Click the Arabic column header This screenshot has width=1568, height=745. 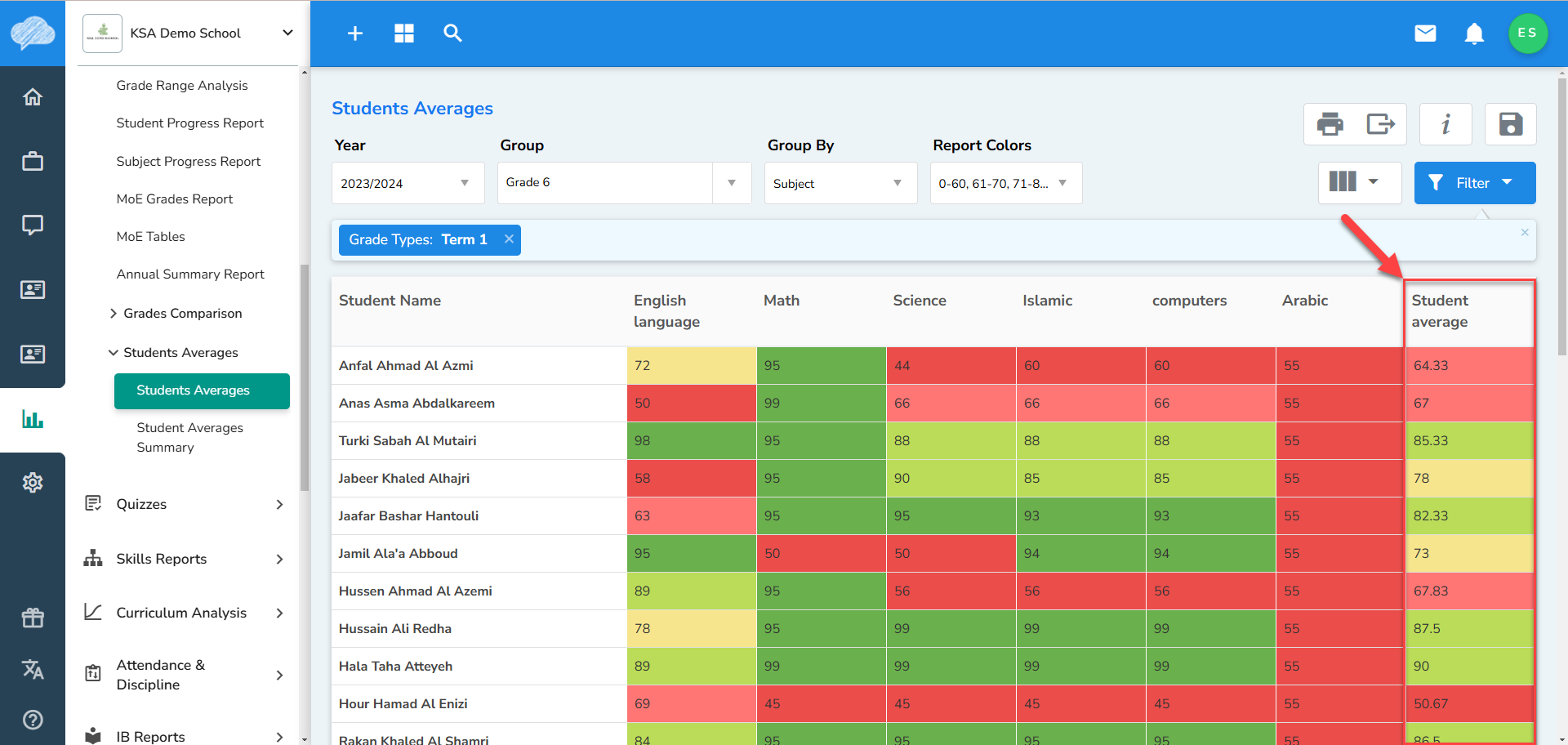(x=1305, y=301)
